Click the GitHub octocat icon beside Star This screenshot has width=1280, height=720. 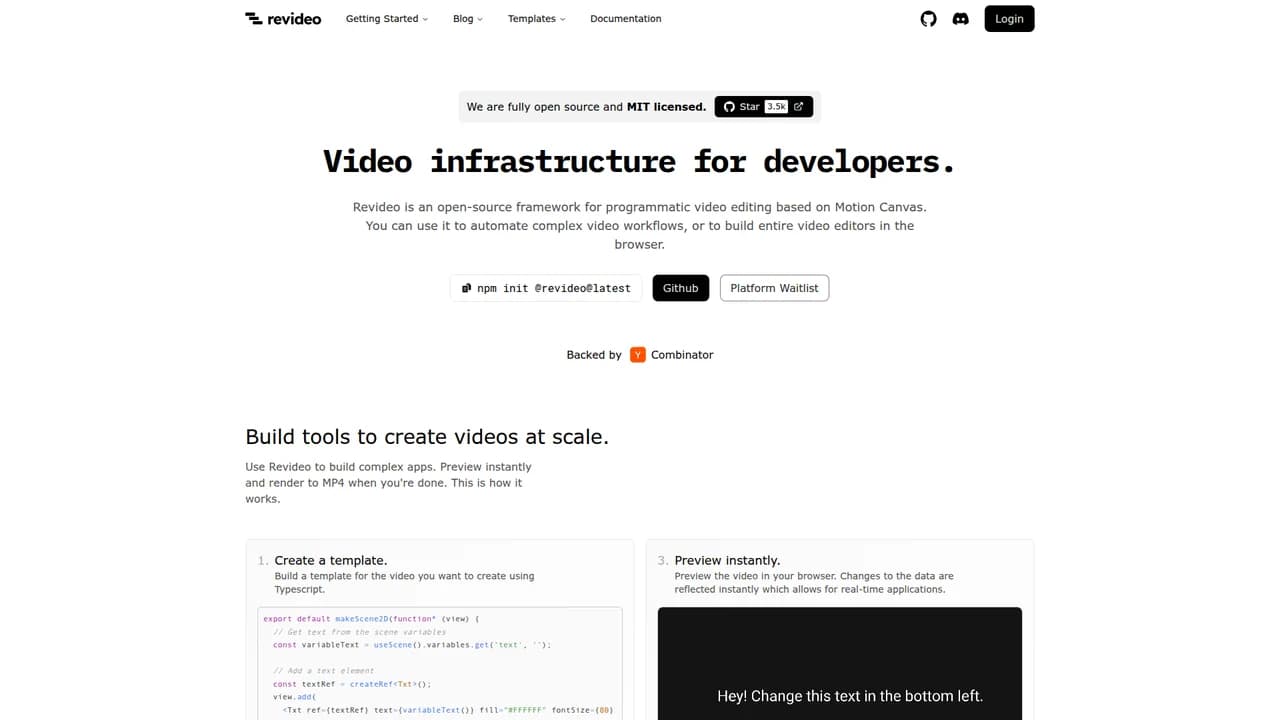[x=729, y=107]
